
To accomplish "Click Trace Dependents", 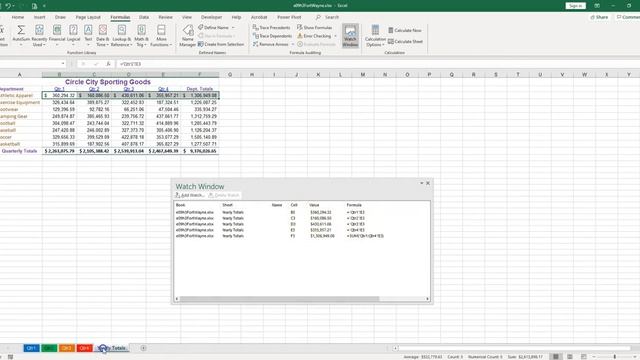I will [272, 36].
